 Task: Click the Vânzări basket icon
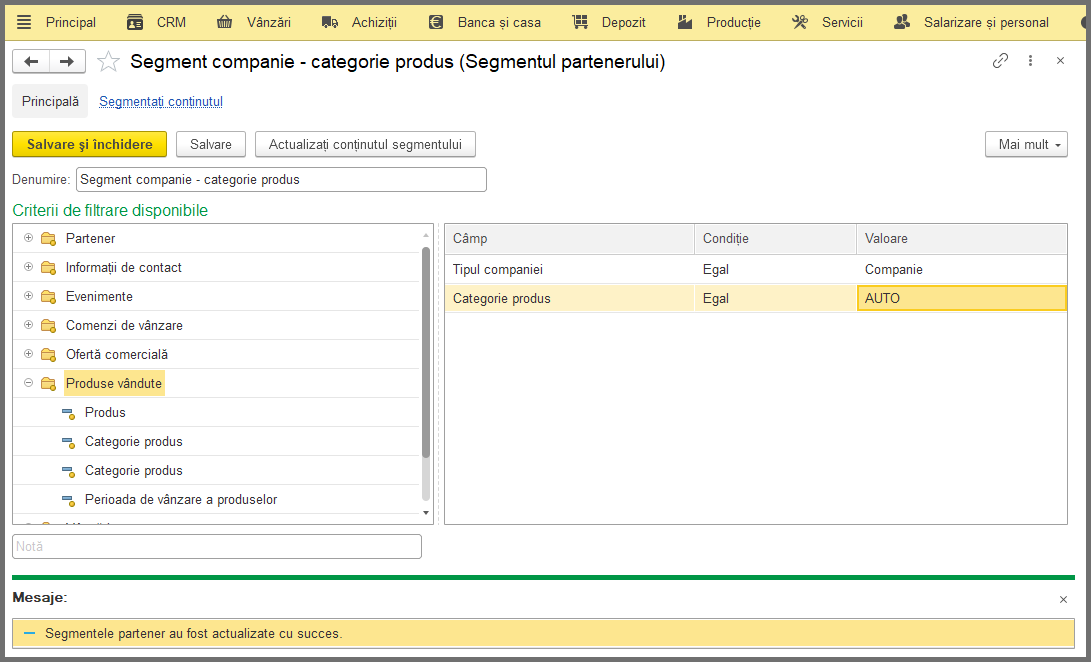pos(224,22)
